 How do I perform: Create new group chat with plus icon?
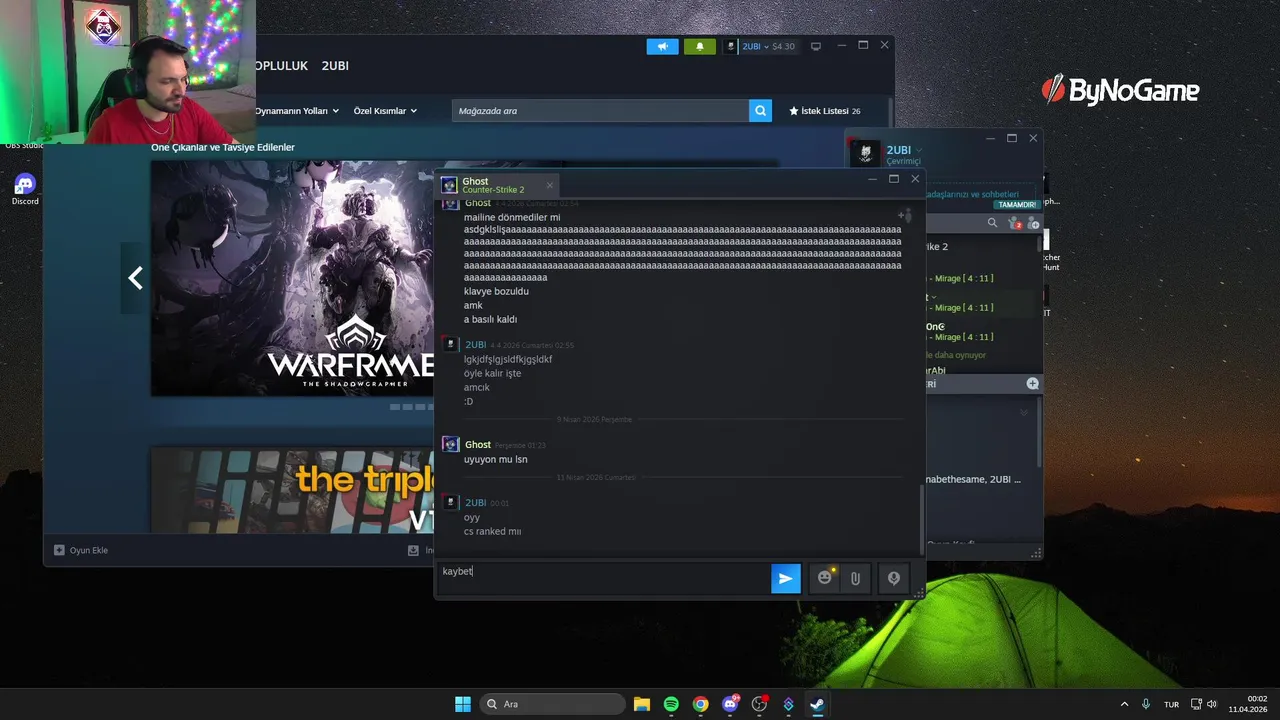(1032, 384)
